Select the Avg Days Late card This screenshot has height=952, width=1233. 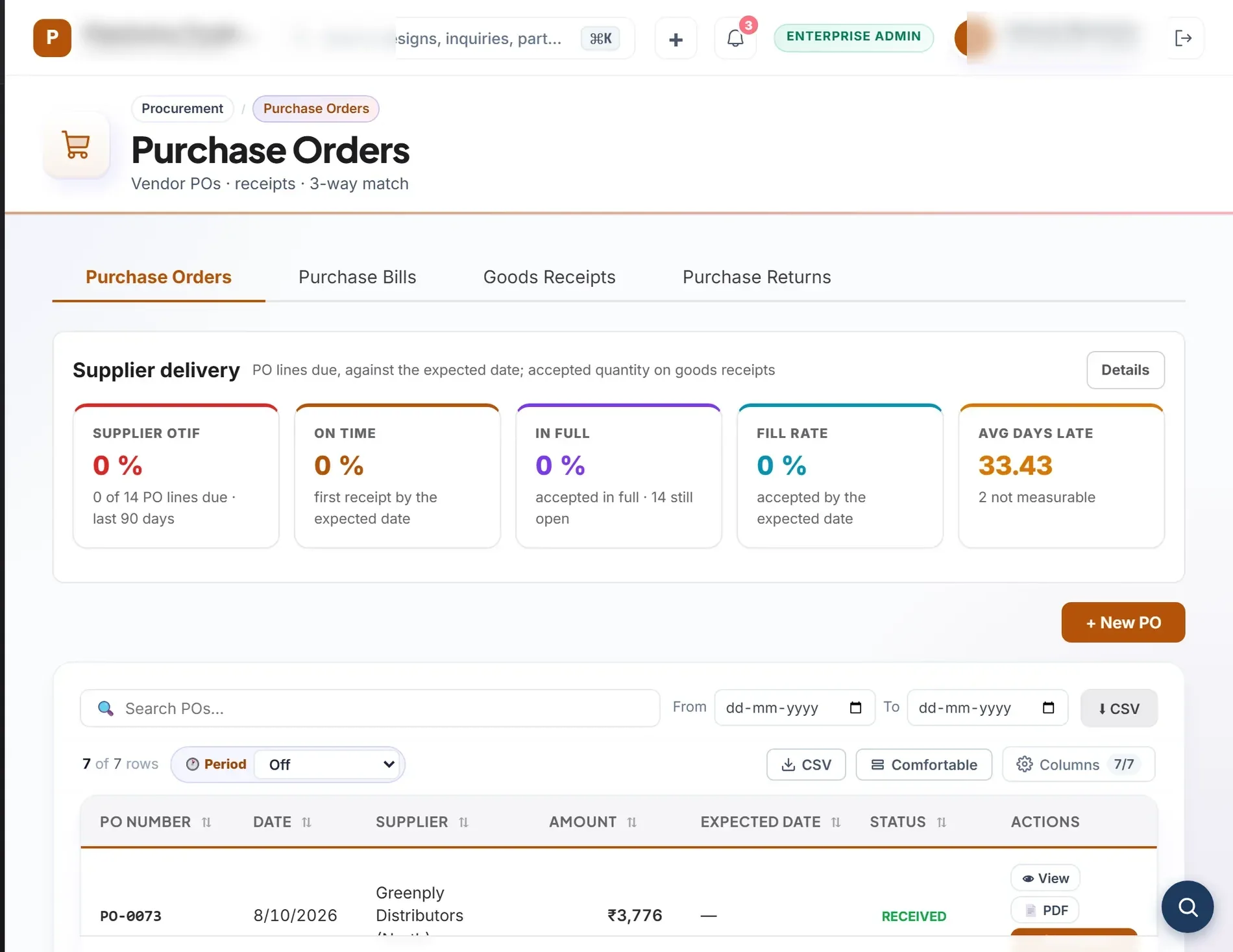[x=1061, y=476]
